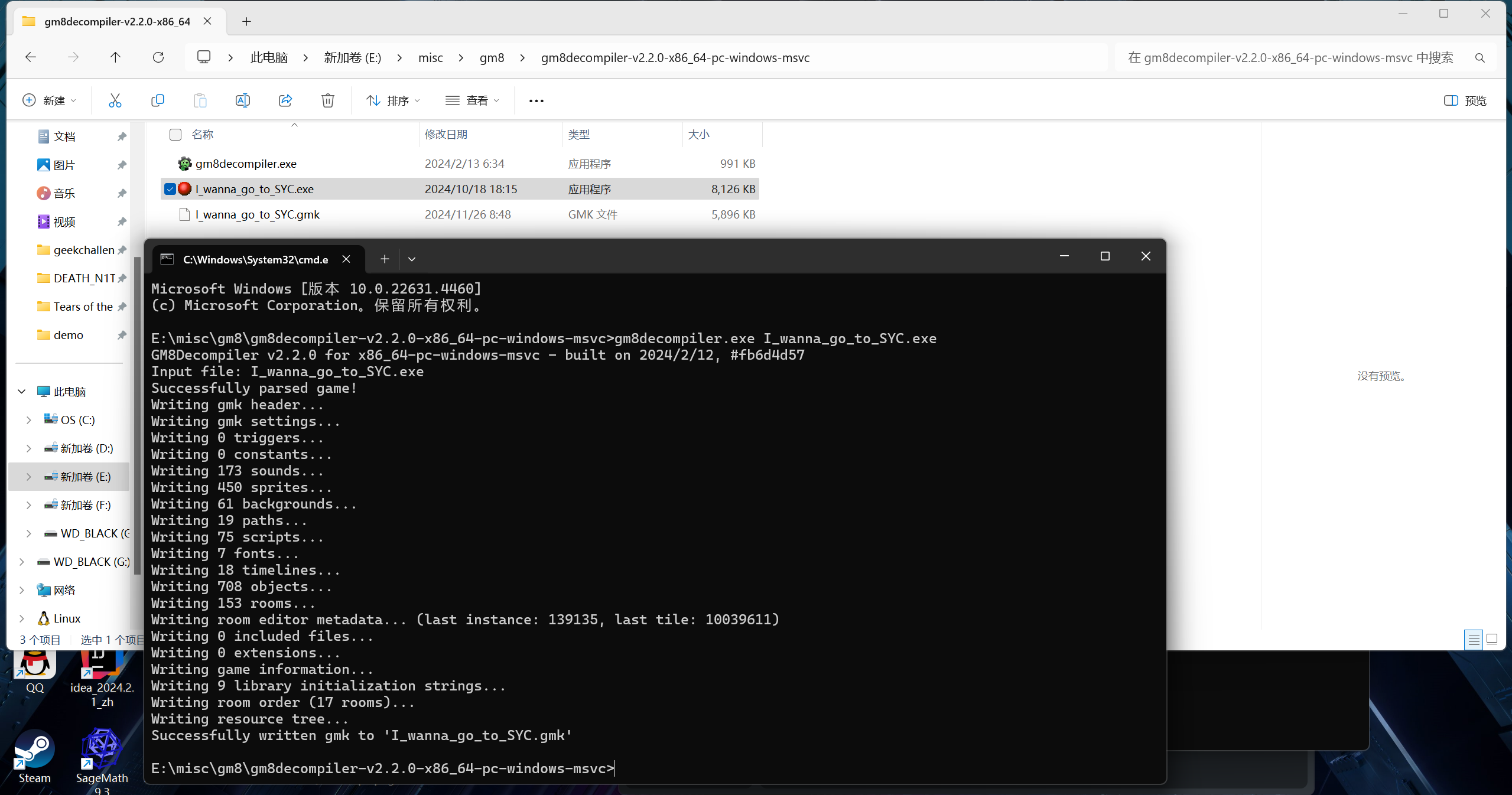1512x795 pixels.
Task: Unpin 视频 with its pin icon
Action: 122,221
